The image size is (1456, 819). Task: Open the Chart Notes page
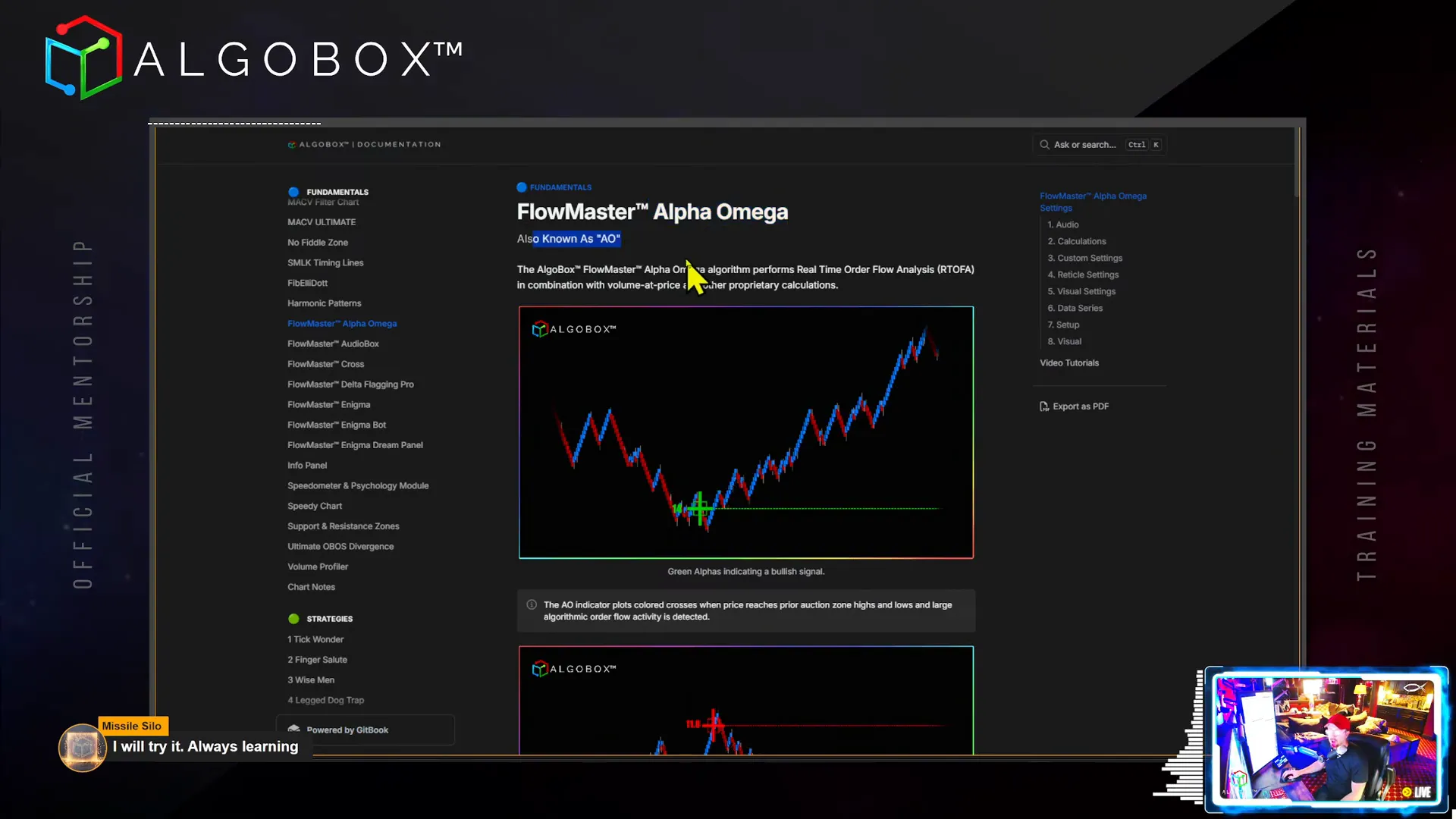[311, 587]
